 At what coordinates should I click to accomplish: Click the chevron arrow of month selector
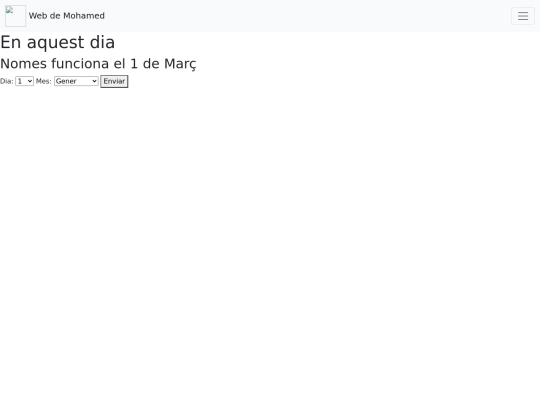[x=94, y=81]
